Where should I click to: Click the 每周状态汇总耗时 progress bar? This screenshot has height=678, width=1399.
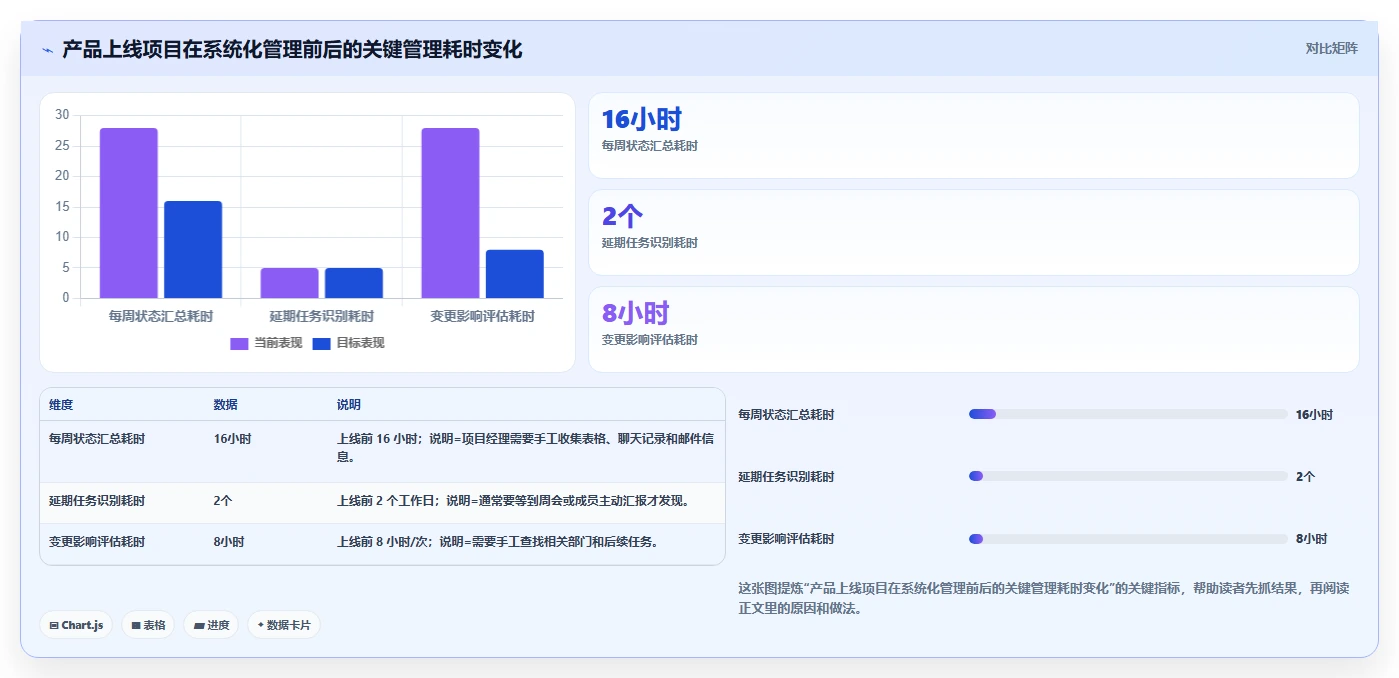tap(1128, 414)
